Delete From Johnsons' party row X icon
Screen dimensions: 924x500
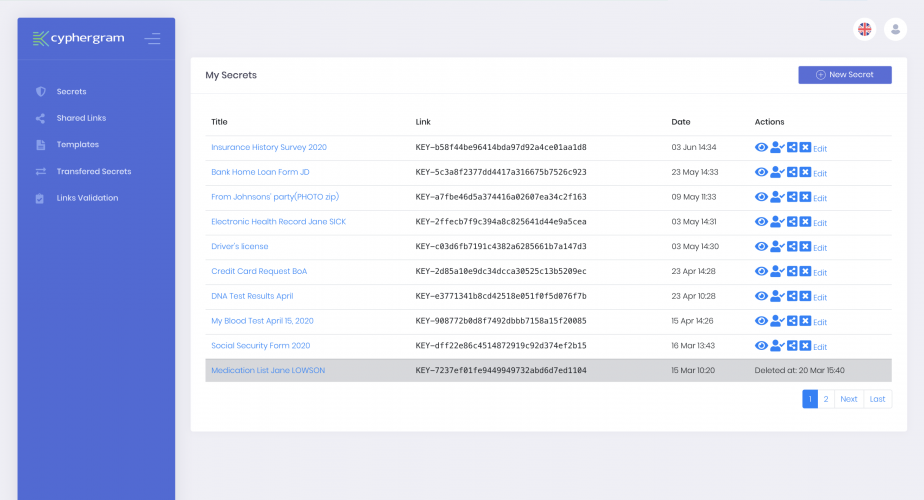point(806,197)
